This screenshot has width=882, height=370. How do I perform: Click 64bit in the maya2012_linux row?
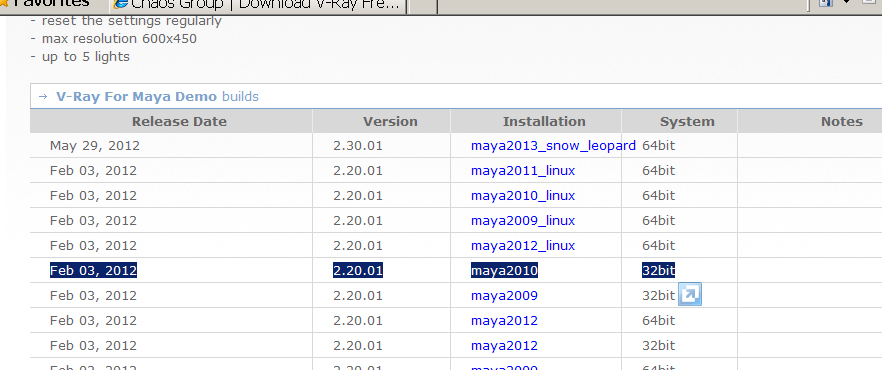click(659, 246)
